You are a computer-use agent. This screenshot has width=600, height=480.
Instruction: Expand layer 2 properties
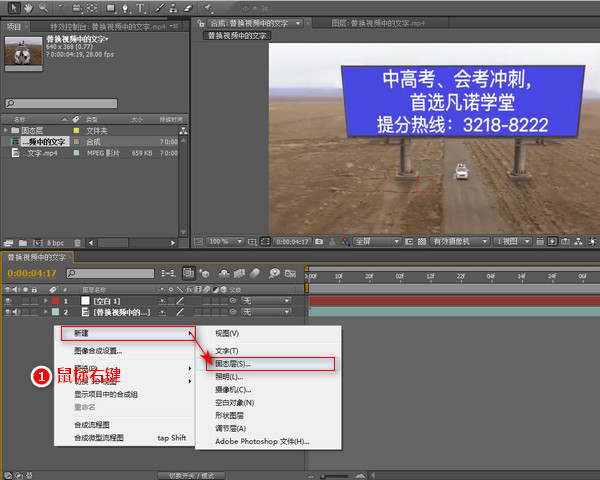(x=46, y=312)
